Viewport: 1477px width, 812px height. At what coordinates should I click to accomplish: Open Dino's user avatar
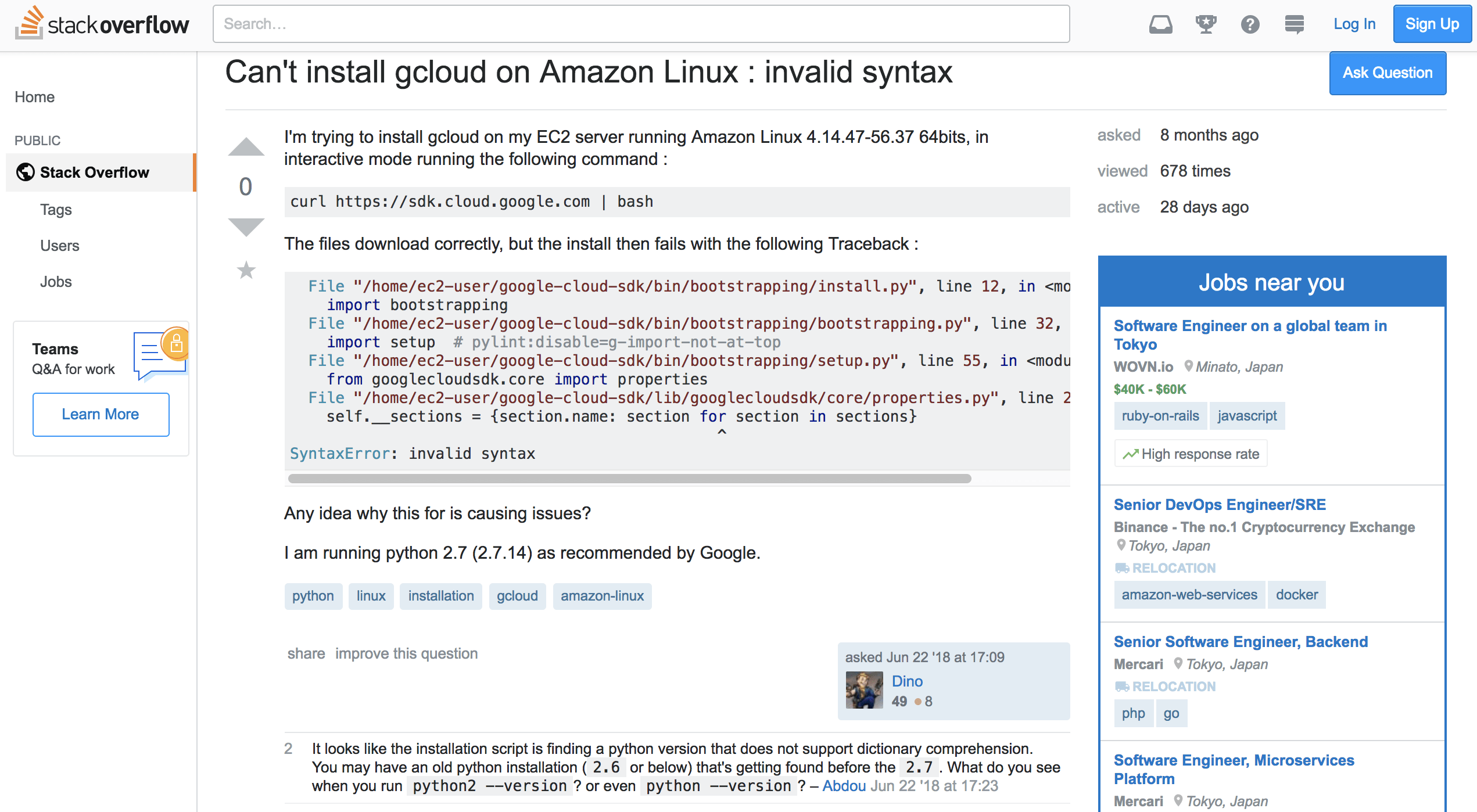[864, 690]
